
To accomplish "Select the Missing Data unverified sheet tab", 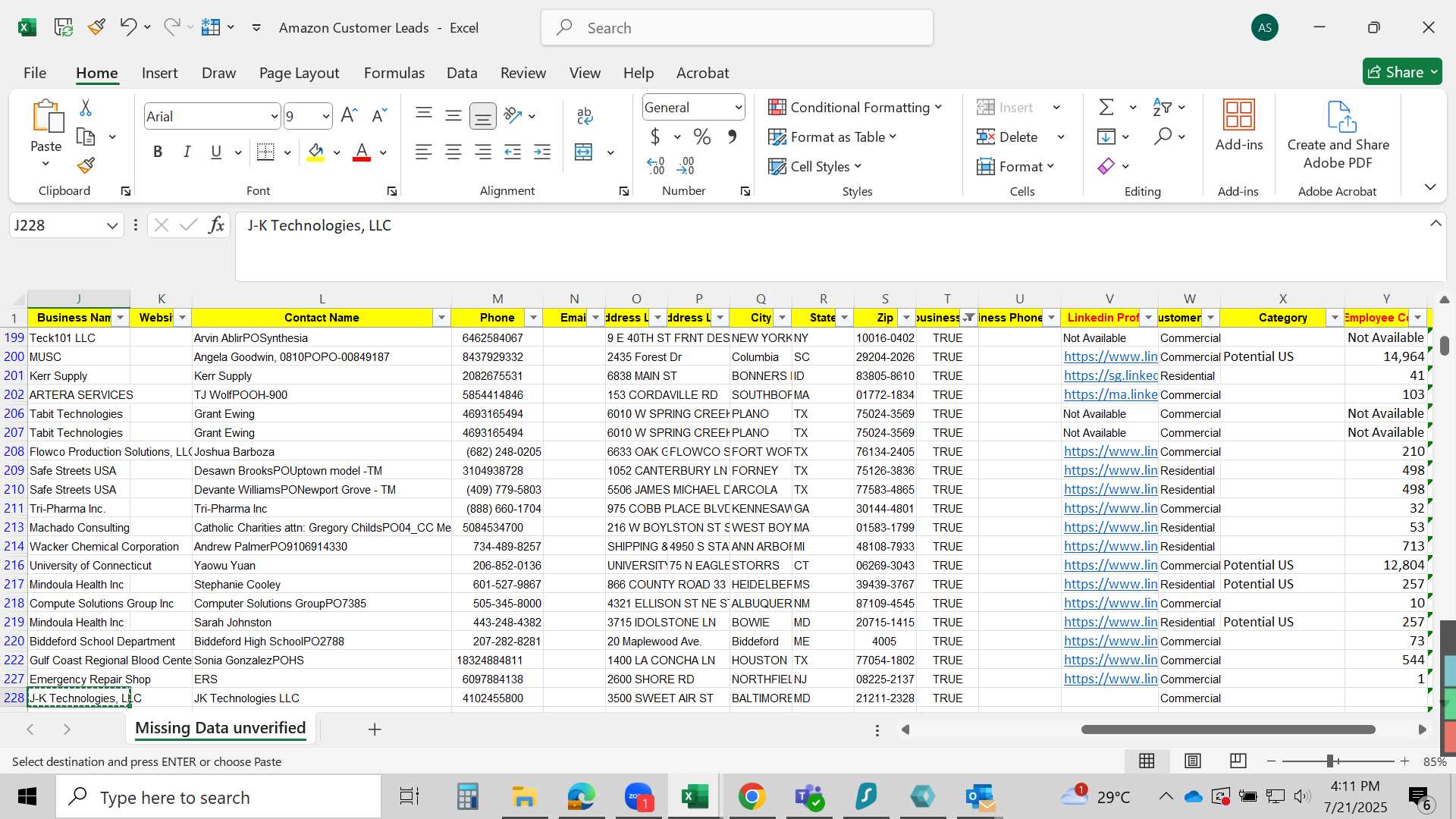I will tap(220, 728).
